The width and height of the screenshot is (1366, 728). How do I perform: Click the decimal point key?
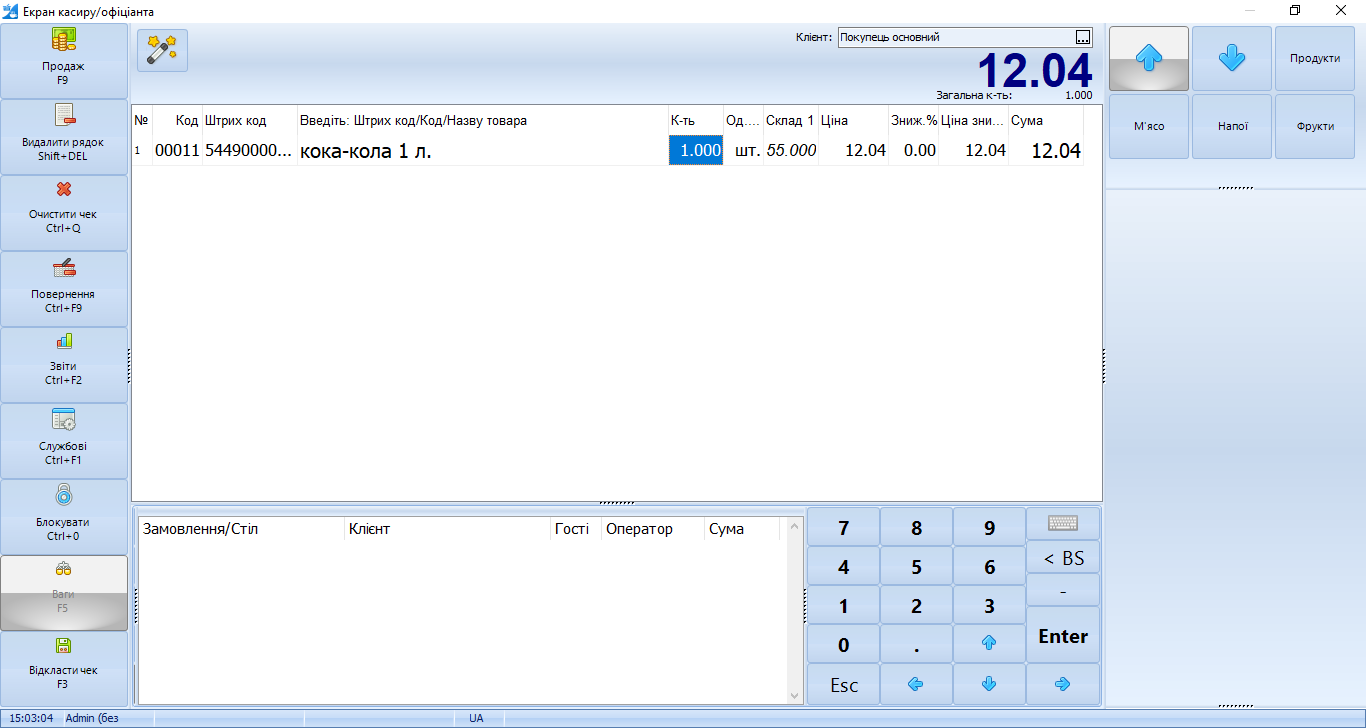(916, 645)
